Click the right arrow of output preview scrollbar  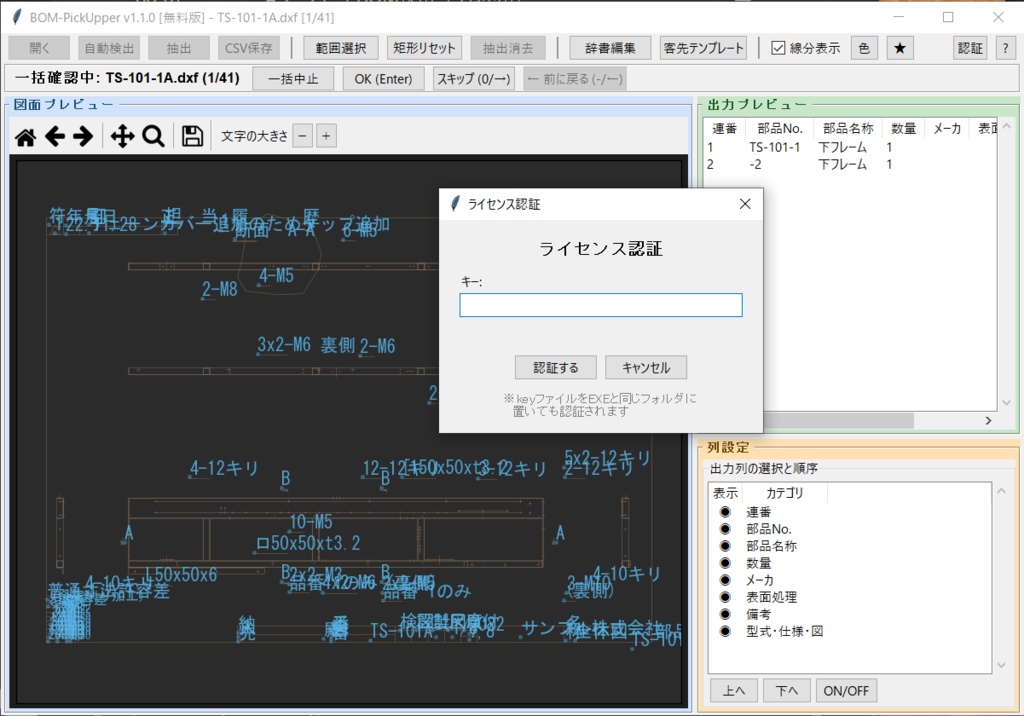[x=988, y=421]
